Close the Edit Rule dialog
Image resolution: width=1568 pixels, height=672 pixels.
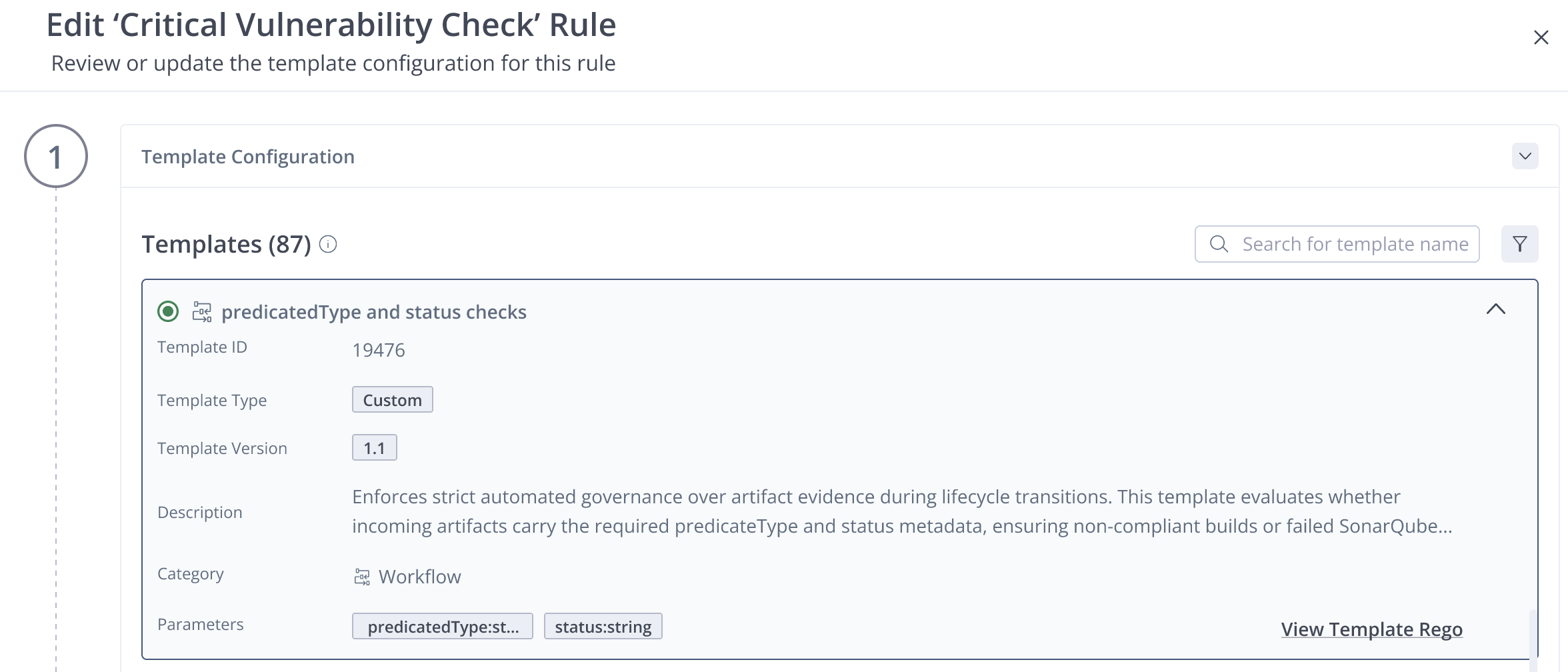[1541, 37]
